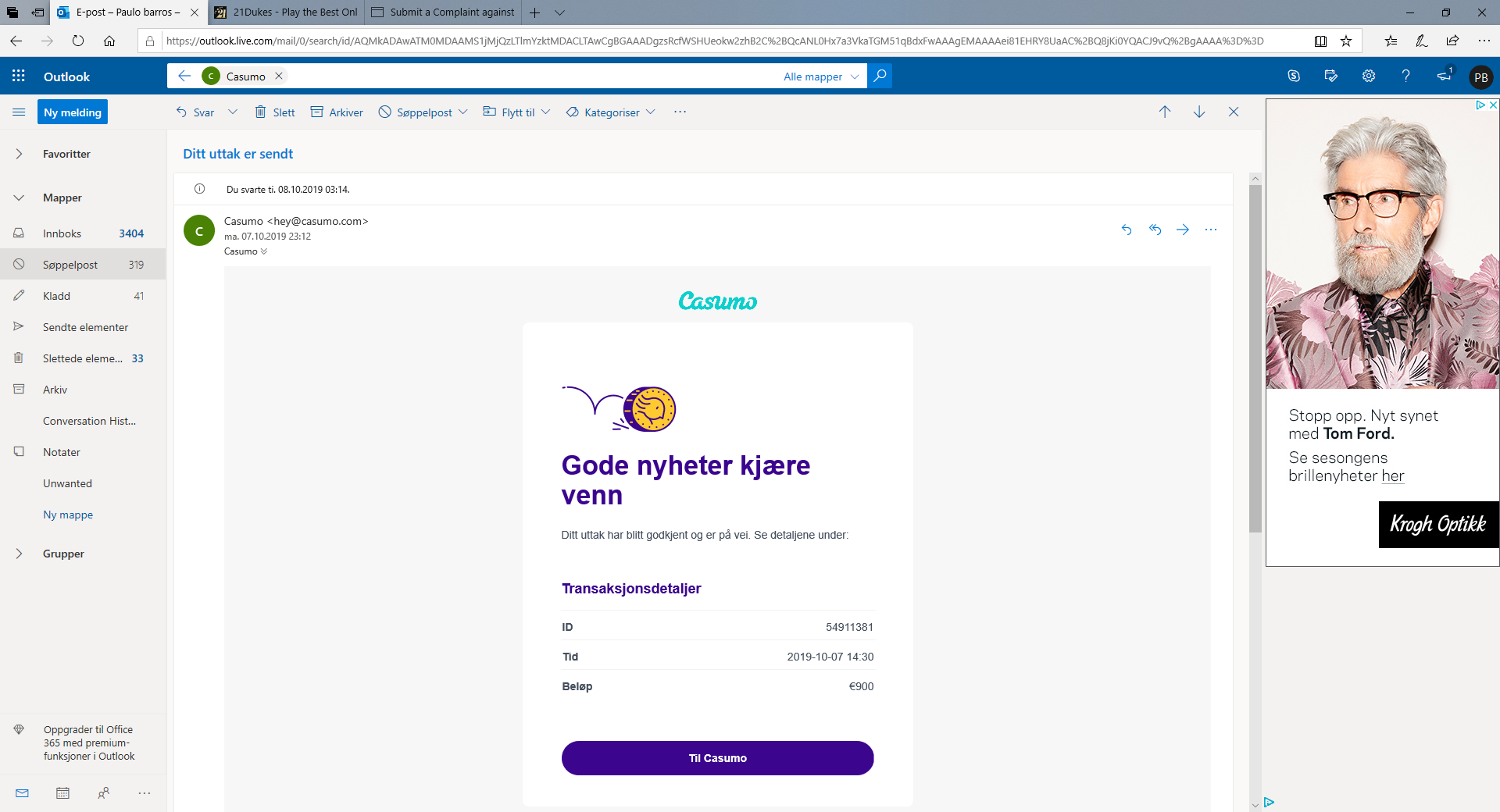Click the Svar reply button

(x=195, y=112)
